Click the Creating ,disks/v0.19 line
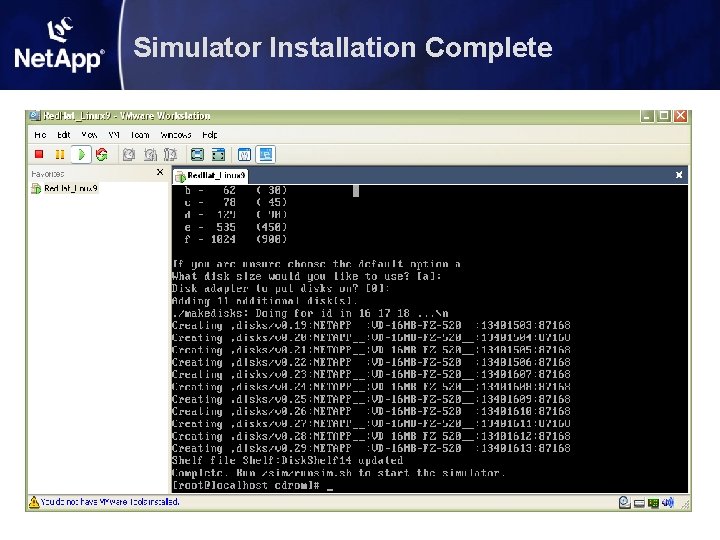 371,326
